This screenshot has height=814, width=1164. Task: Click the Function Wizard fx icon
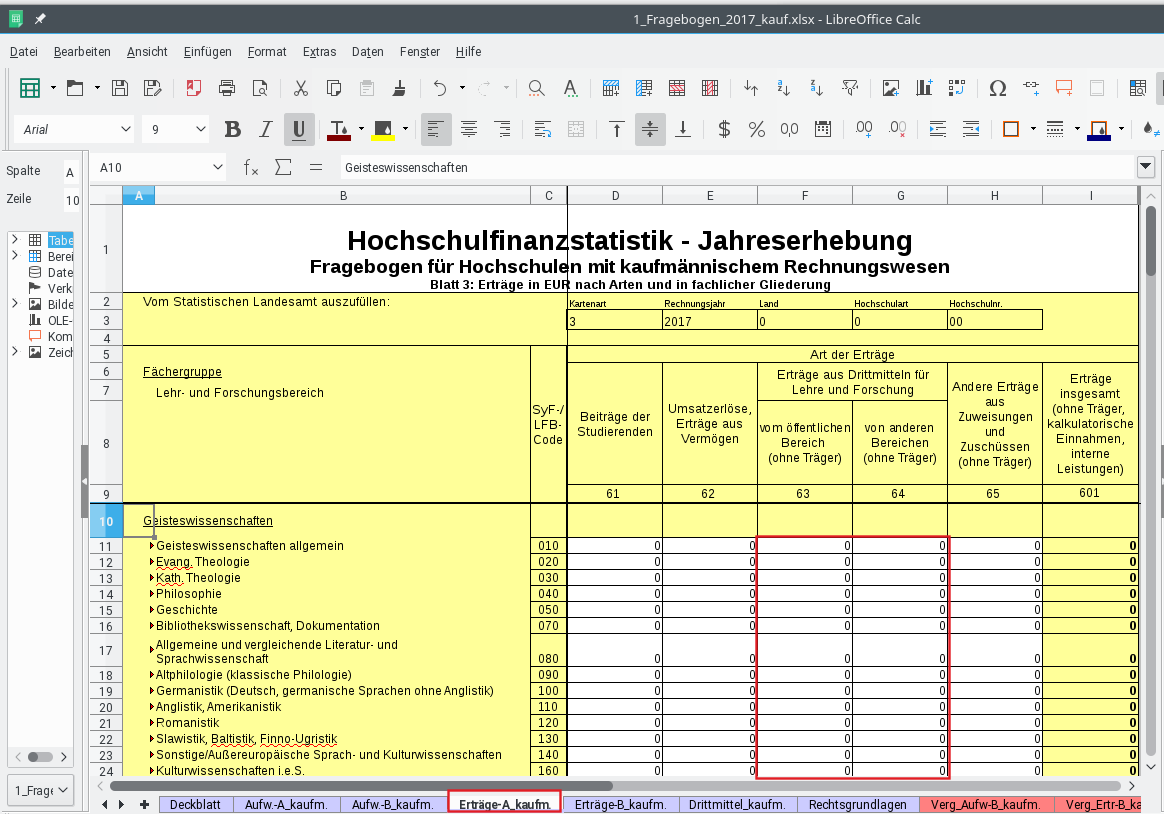pos(251,168)
